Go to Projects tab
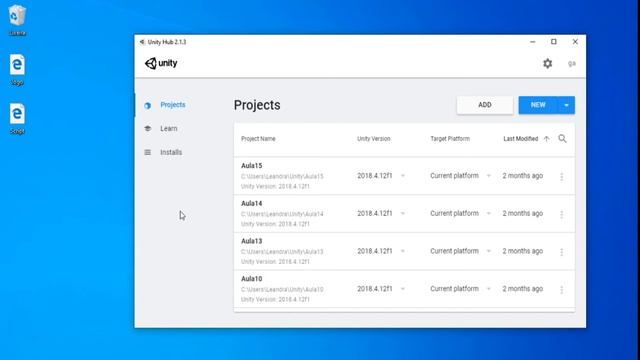The image size is (640, 360). point(173,105)
